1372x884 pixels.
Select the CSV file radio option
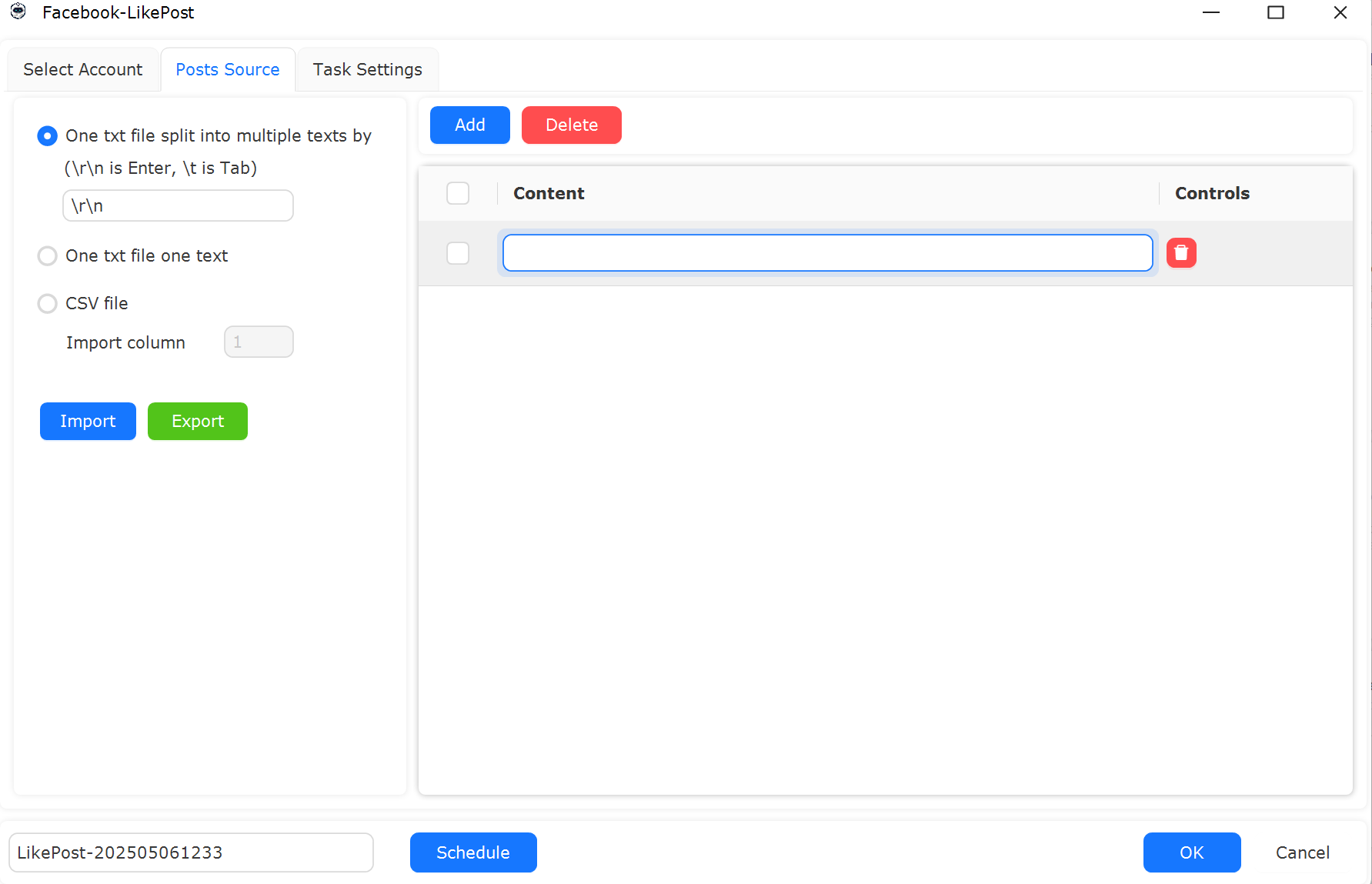pyautogui.click(x=47, y=303)
